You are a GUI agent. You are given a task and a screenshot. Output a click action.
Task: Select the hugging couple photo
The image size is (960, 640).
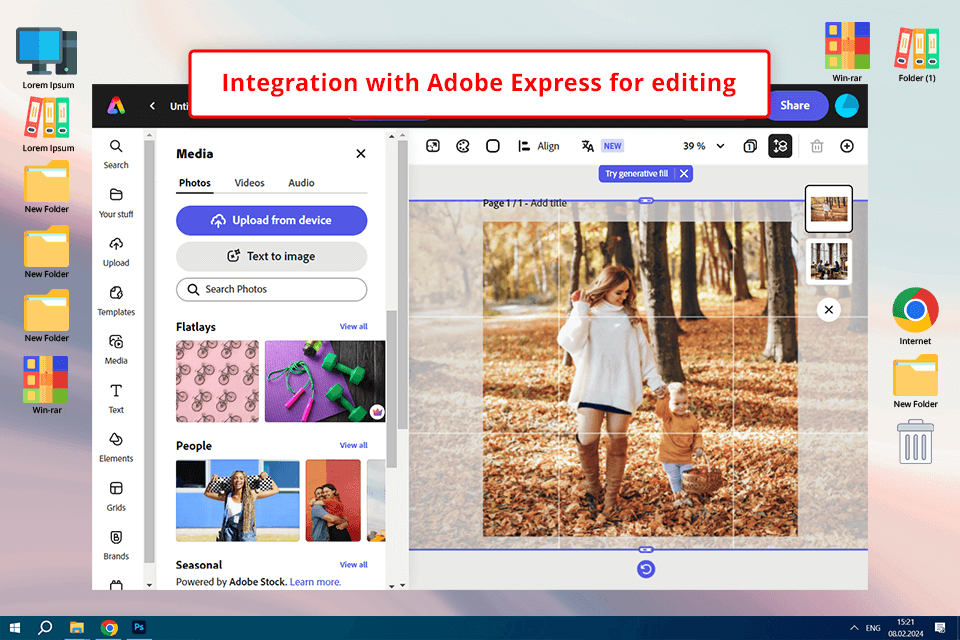pos(333,500)
